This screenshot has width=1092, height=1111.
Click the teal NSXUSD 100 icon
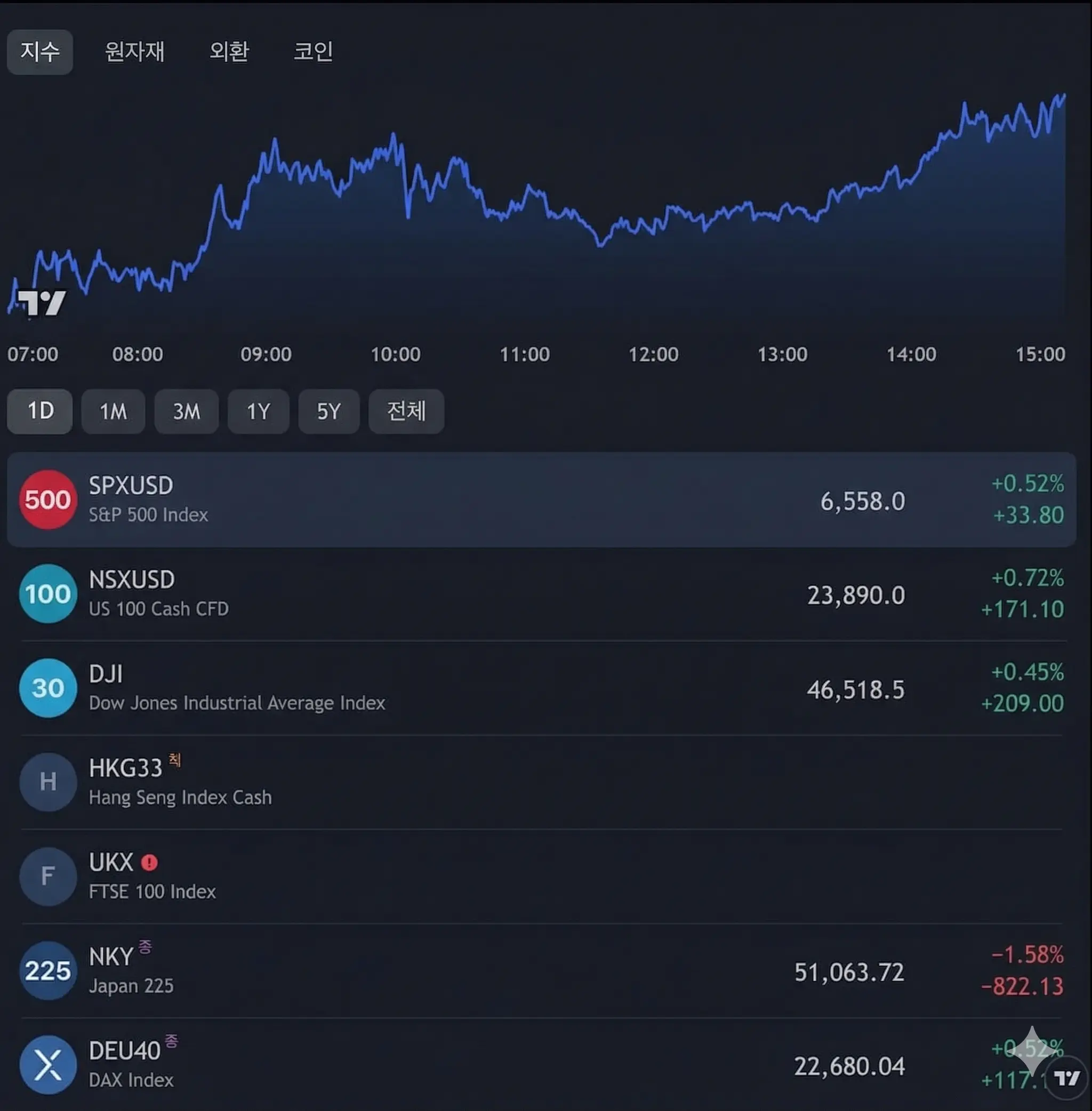coord(48,594)
